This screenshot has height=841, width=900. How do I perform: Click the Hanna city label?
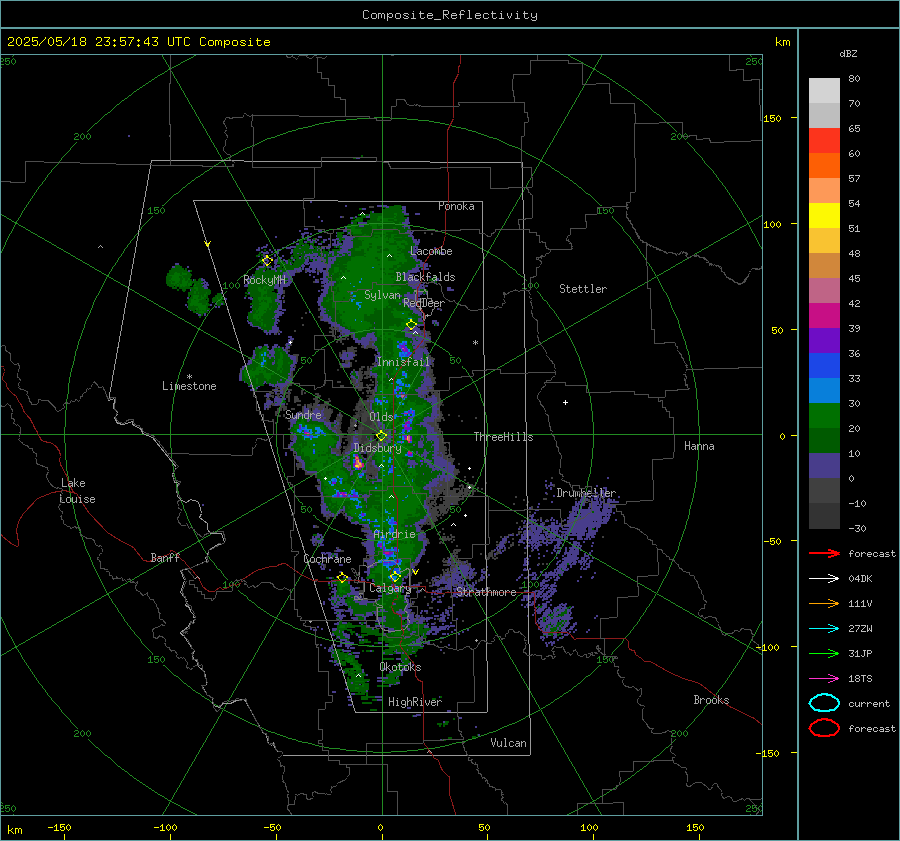point(699,446)
